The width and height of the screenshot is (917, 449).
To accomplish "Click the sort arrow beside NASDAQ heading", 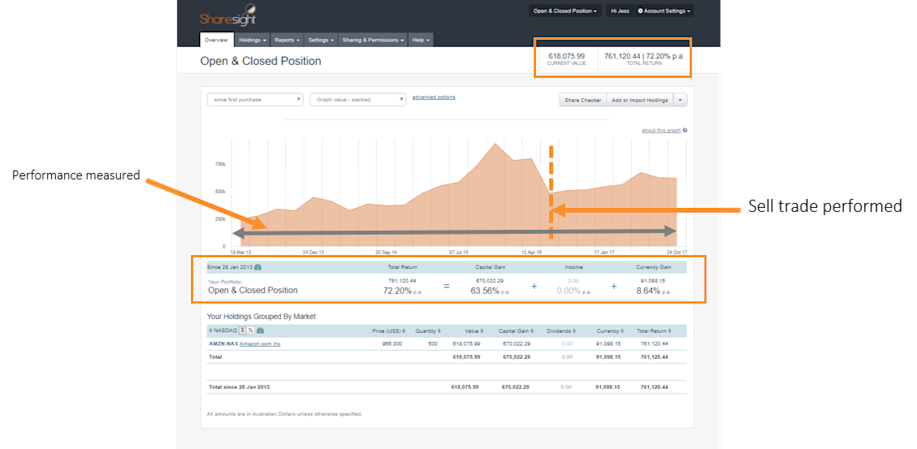I will [x=209, y=331].
